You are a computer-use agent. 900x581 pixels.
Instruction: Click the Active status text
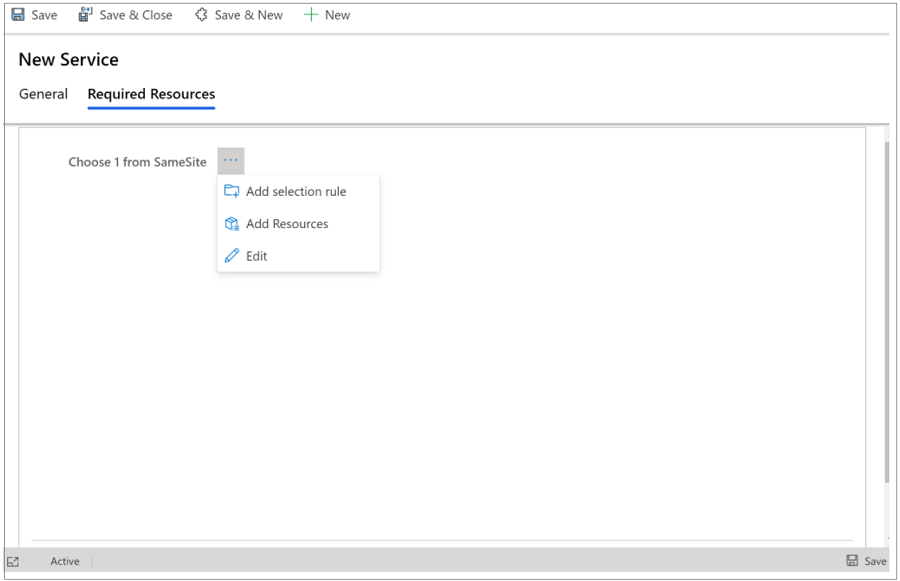pos(65,561)
